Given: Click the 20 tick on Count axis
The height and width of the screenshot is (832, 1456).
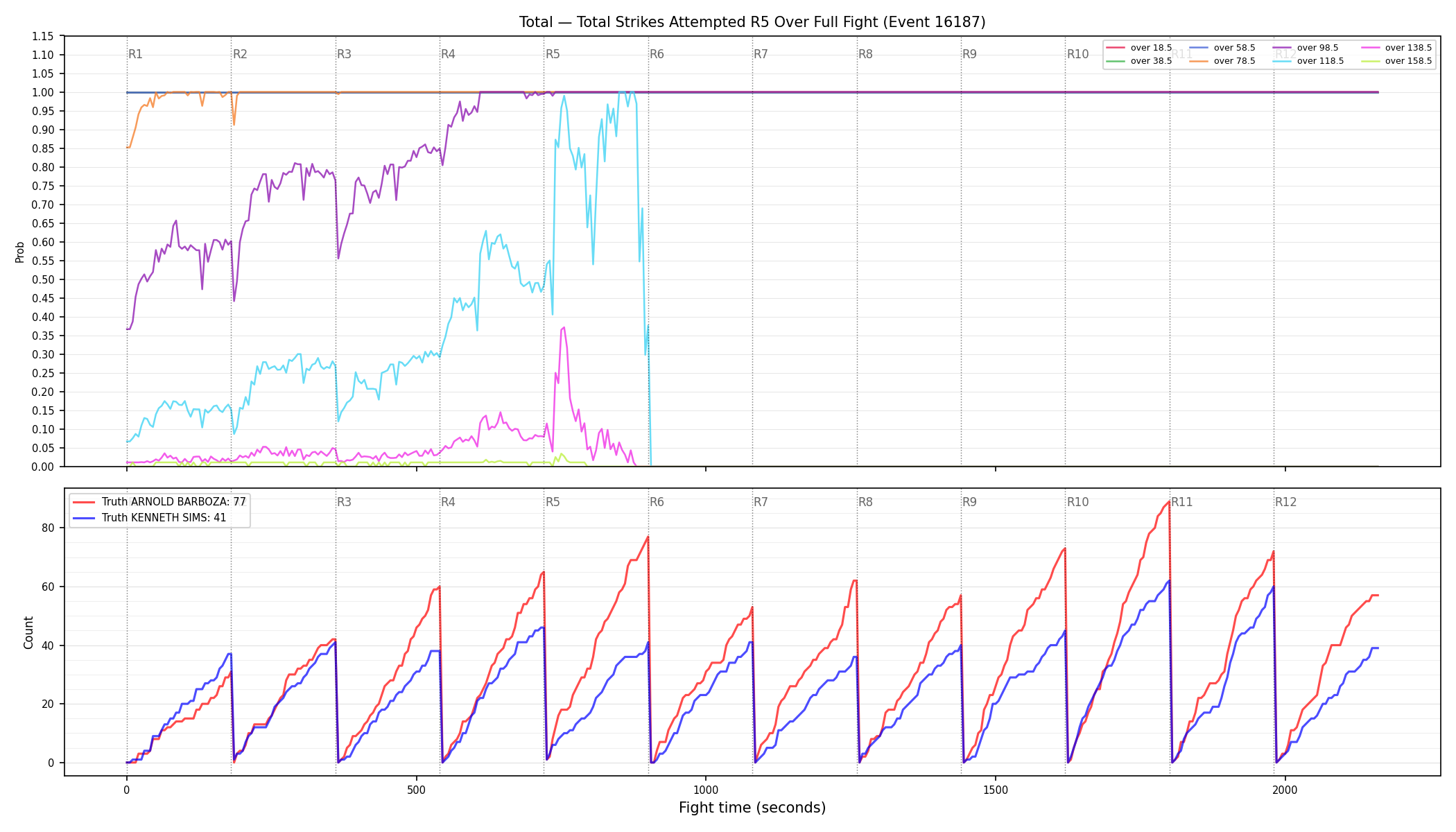Looking at the screenshot, I should click(48, 704).
